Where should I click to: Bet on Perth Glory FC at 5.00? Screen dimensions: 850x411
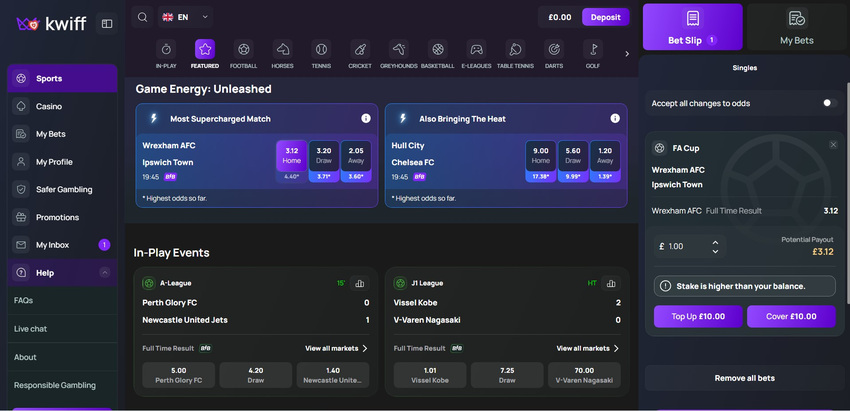pos(178,375)
